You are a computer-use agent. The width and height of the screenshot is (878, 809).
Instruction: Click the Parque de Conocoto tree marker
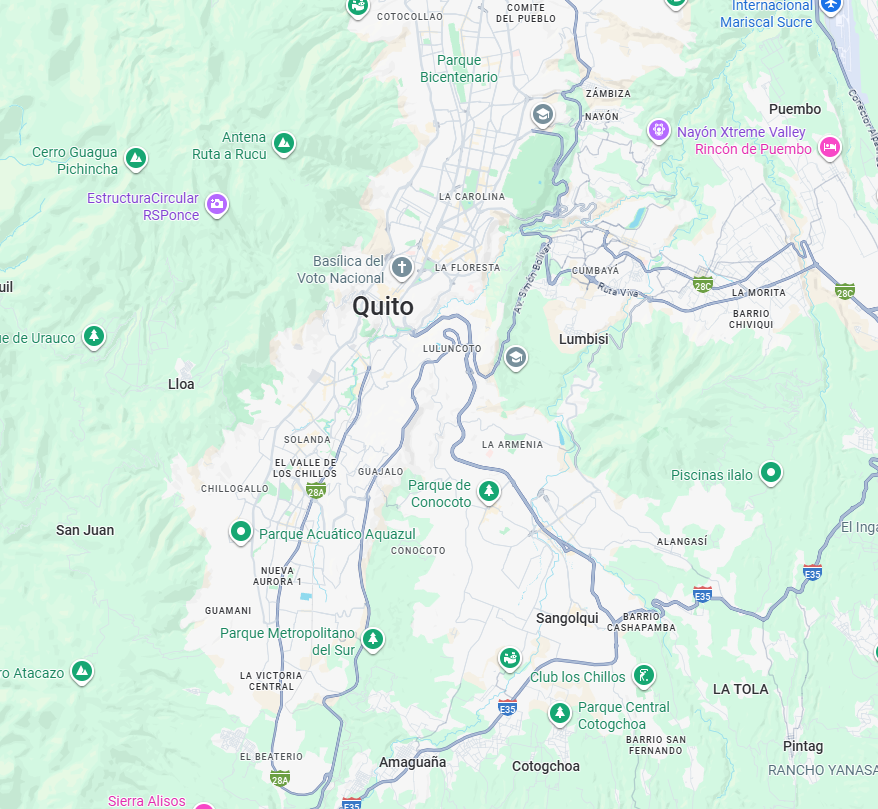pyautogui.click(x=489, y=492)
